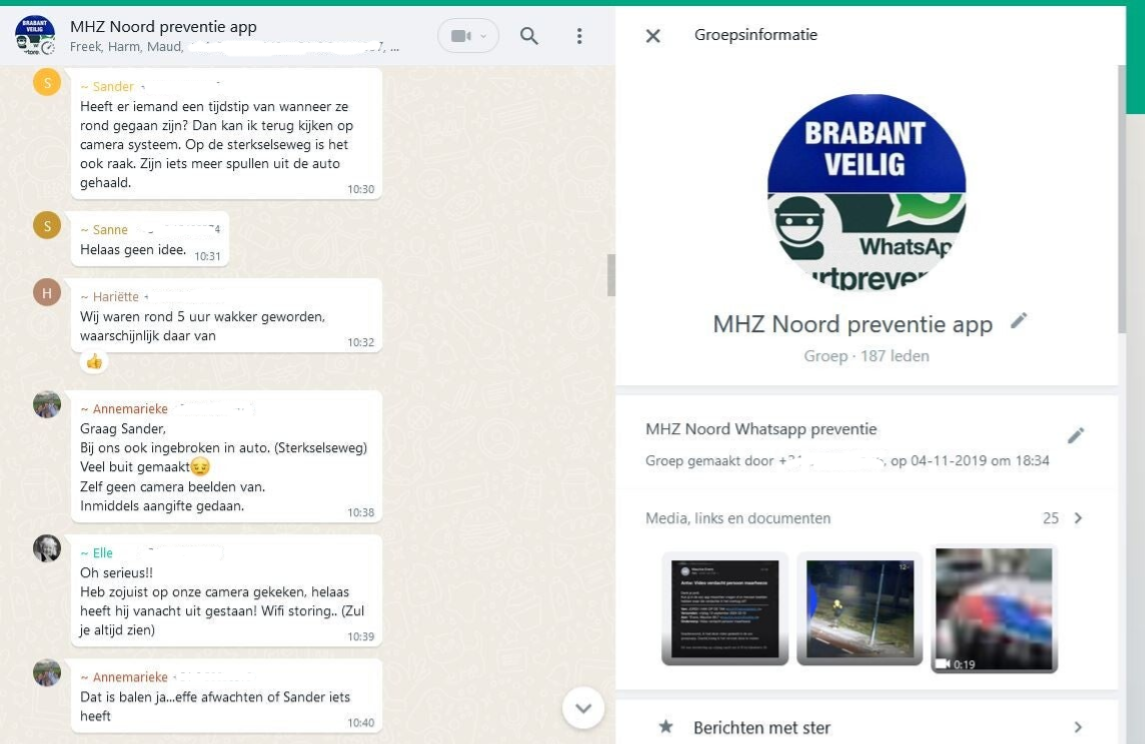
Task: Open the dark screenshot media thumbnail
Action: pos(725,609)
